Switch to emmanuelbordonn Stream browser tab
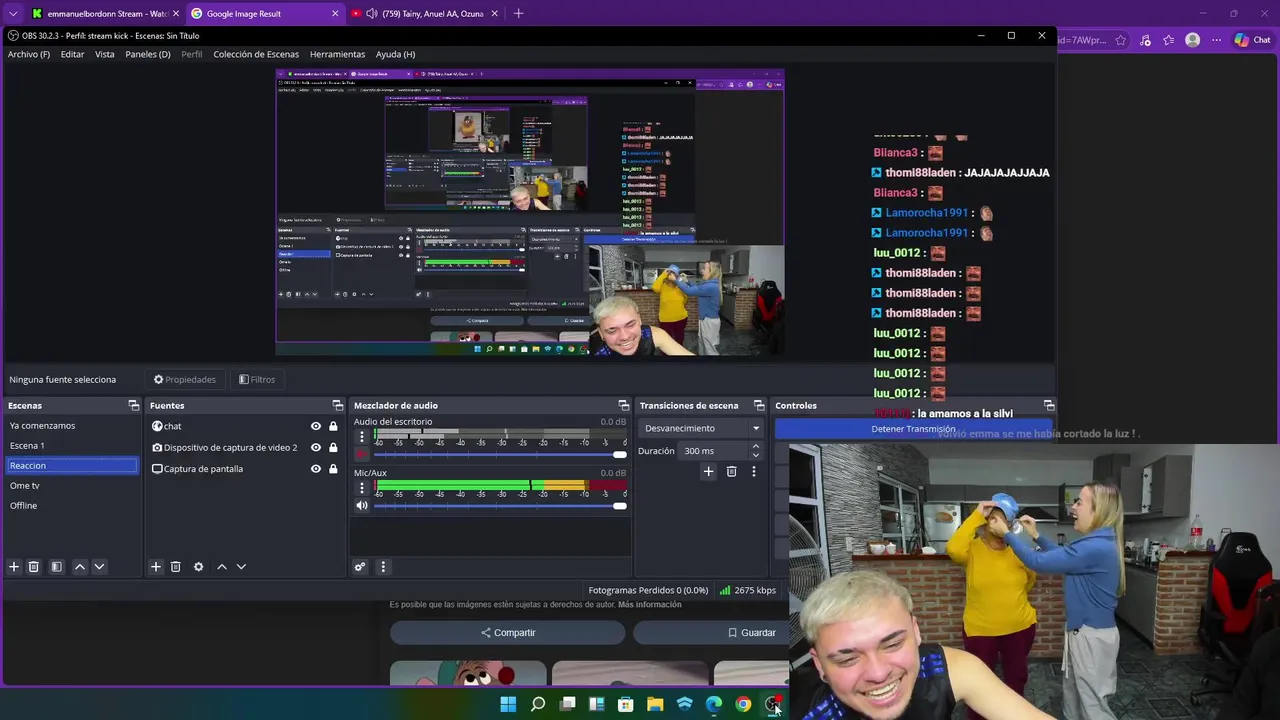Image resolution: width=1280 pixels, height=720 pixels. click(x=103, y=13)
